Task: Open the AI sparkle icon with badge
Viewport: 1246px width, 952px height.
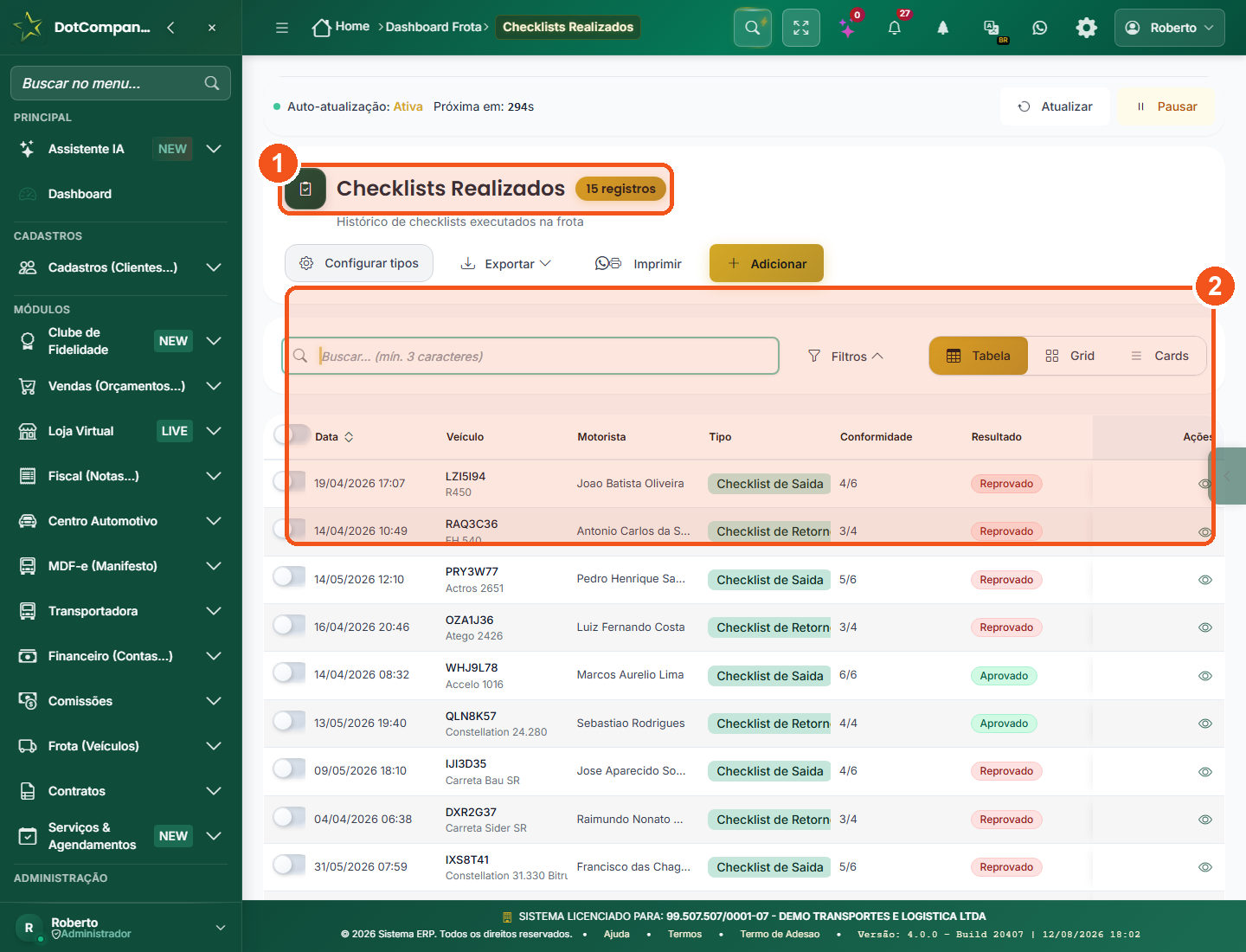Action: click(x=848, y=28)
